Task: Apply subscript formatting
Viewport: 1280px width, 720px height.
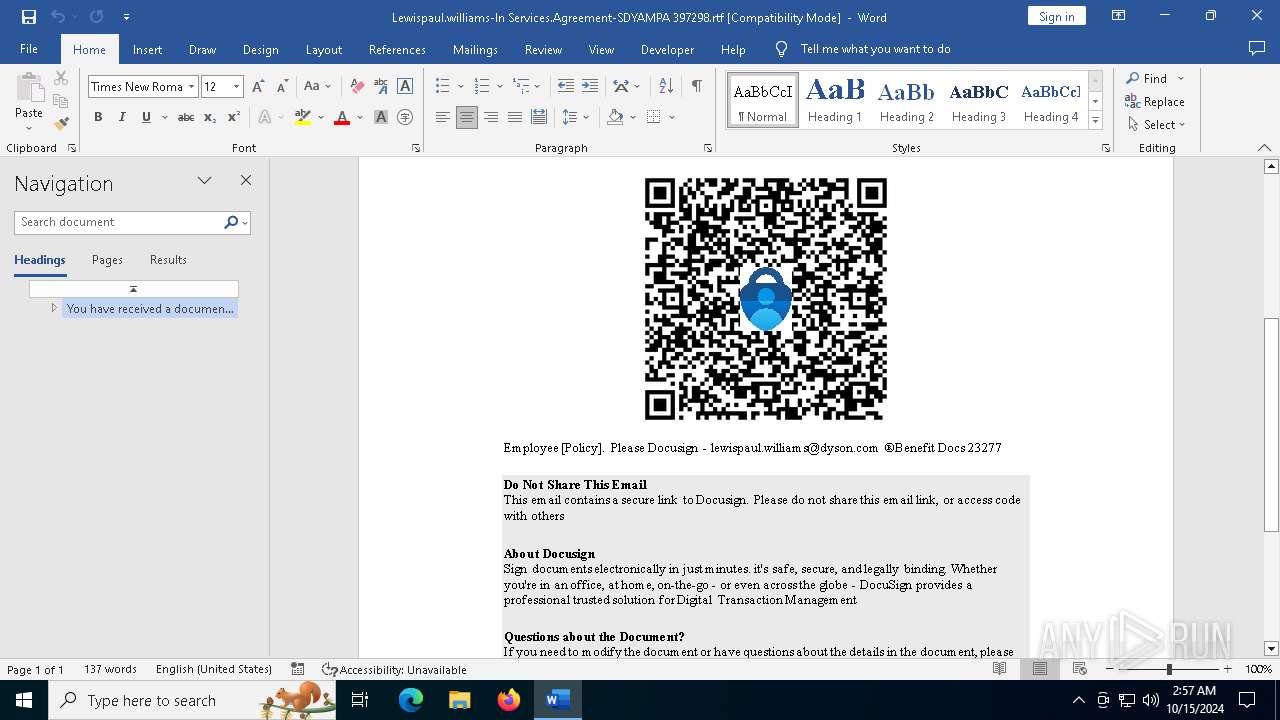Action: [210, 117]
